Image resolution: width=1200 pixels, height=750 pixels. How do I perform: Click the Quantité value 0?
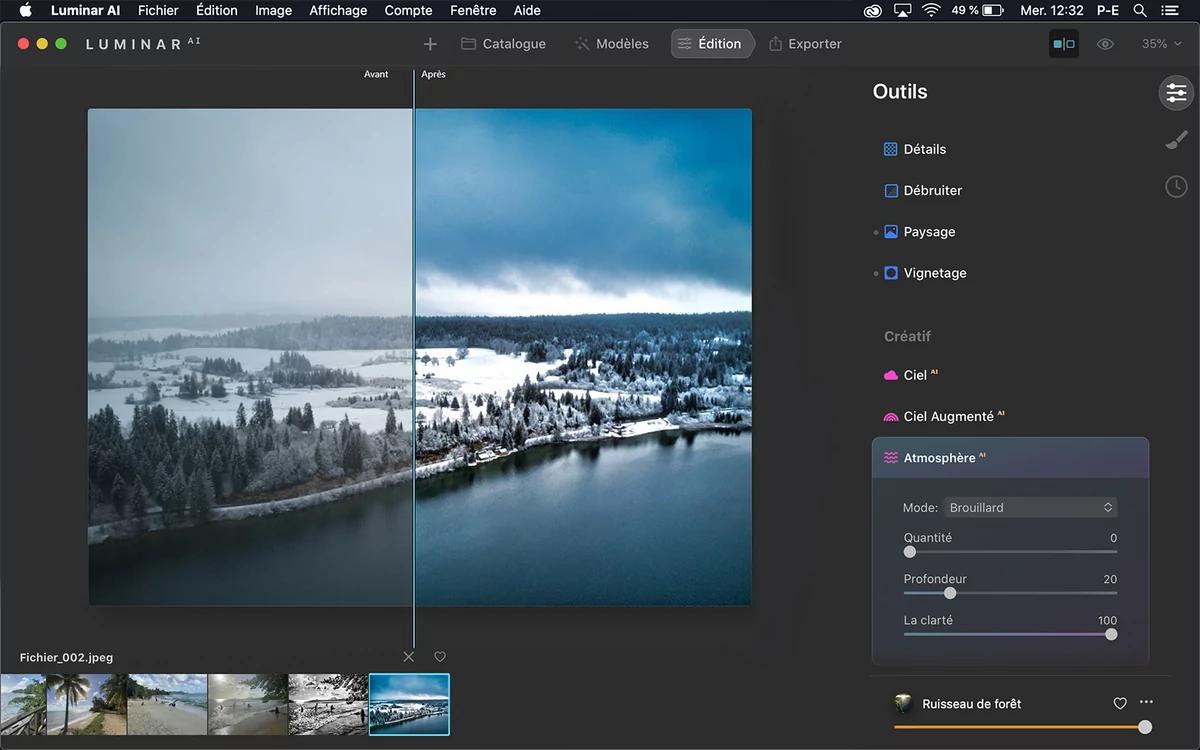[1113, 538]
